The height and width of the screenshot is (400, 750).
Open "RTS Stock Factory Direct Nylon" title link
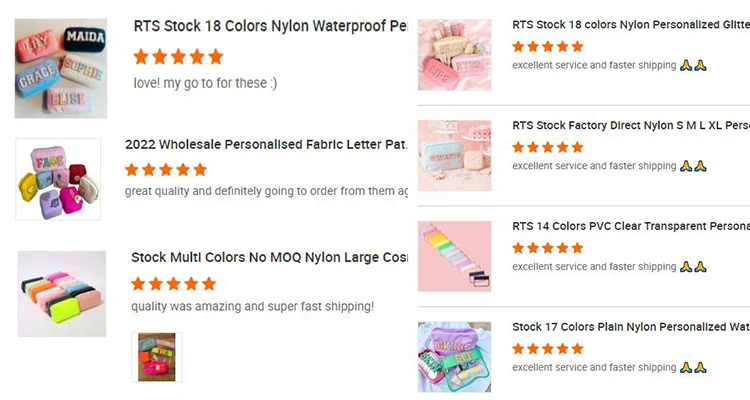tap(630, 126)
